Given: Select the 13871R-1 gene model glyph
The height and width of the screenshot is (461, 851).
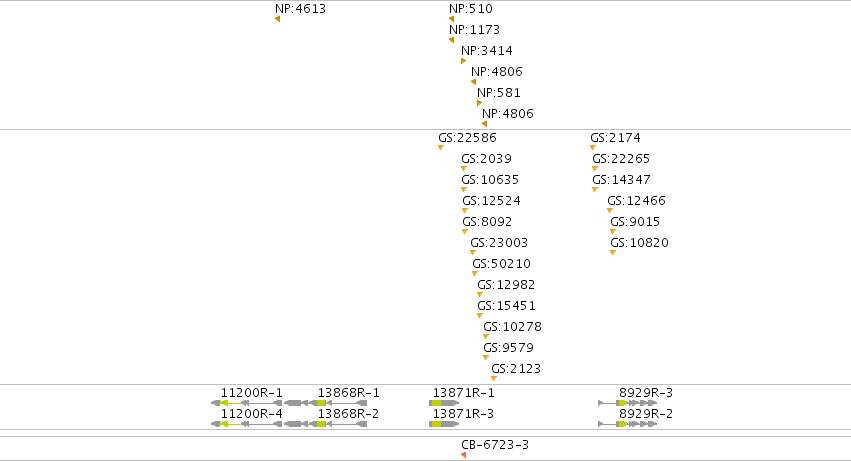Looking at the screenshot, I should coord(444,403).
